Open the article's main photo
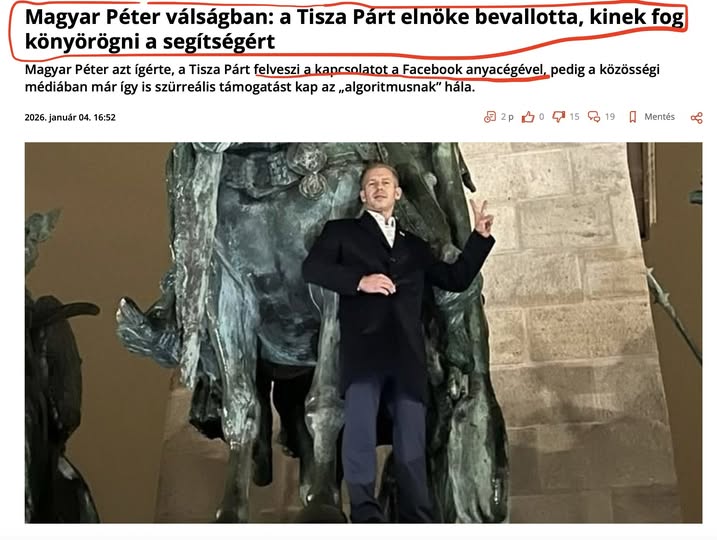The width and height of the screenshot is (717, 540). [364, 332]
